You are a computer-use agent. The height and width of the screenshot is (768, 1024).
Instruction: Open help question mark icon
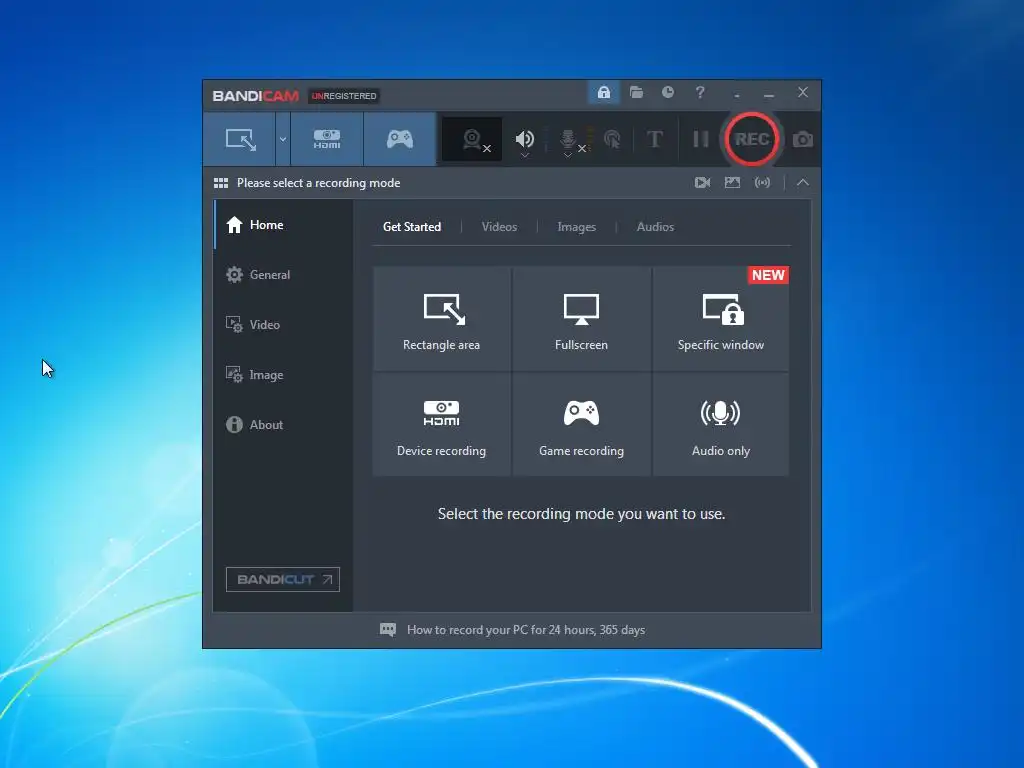click(x=699, y=93)
